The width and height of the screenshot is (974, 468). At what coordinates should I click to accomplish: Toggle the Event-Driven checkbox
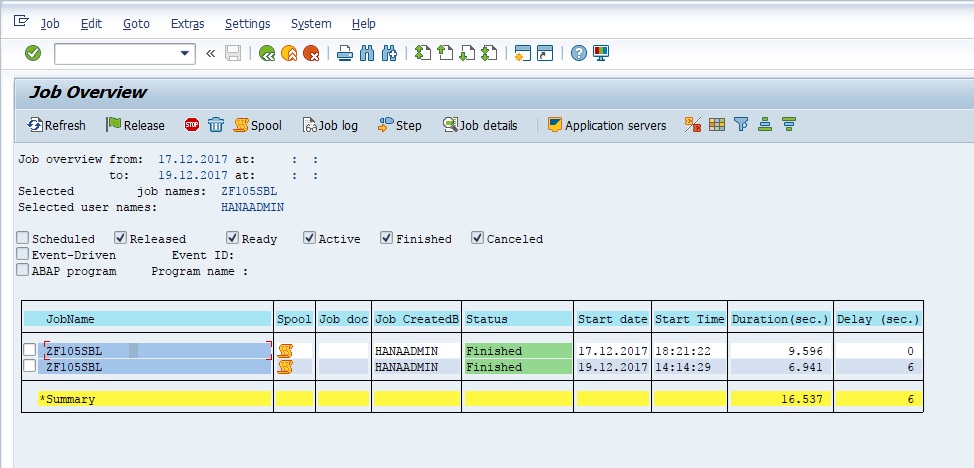tap(23, 254)
